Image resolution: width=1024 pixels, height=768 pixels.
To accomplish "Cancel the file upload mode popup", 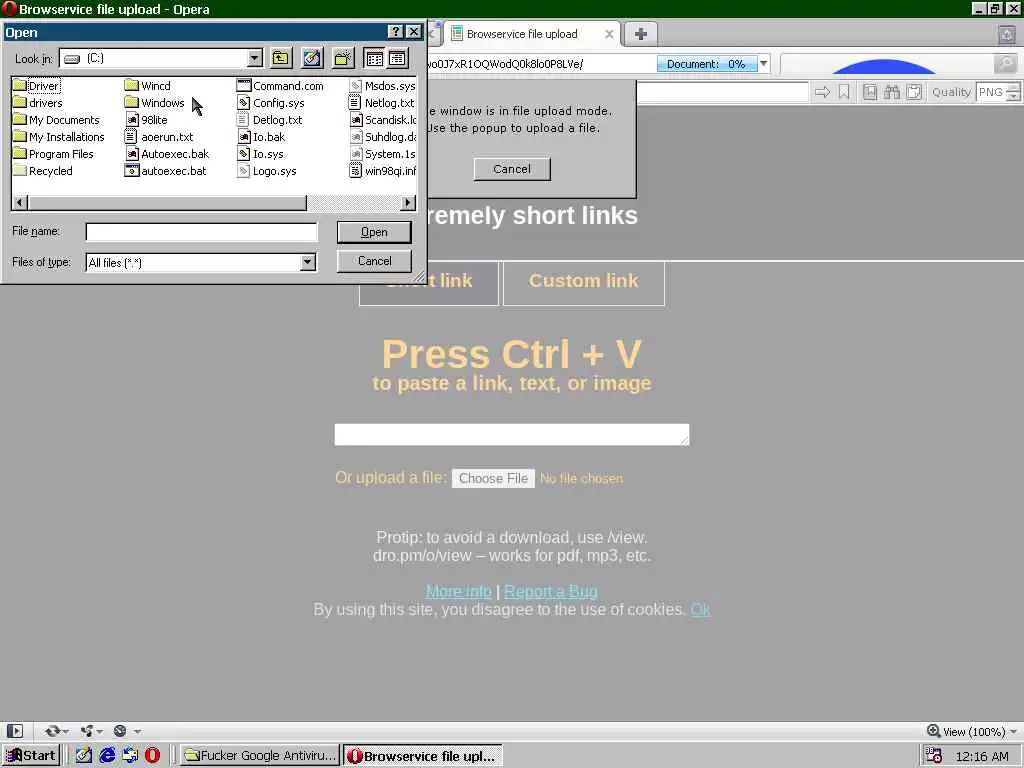I will point(512,169).
